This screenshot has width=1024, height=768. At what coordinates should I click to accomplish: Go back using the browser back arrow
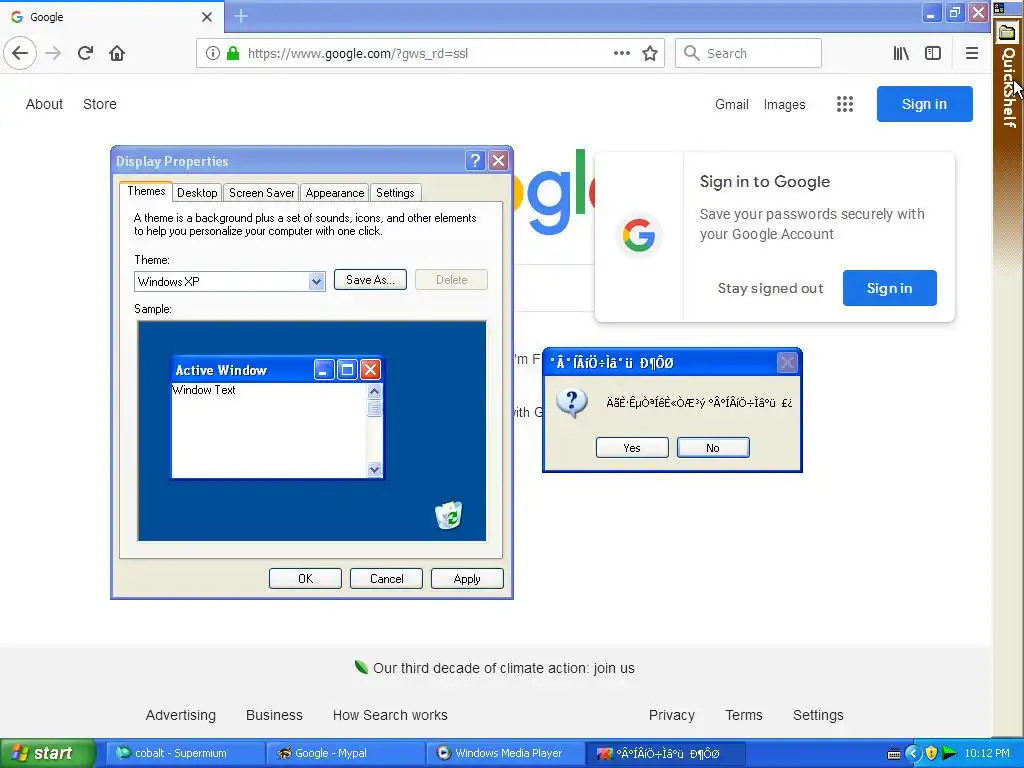click(20, 53)
